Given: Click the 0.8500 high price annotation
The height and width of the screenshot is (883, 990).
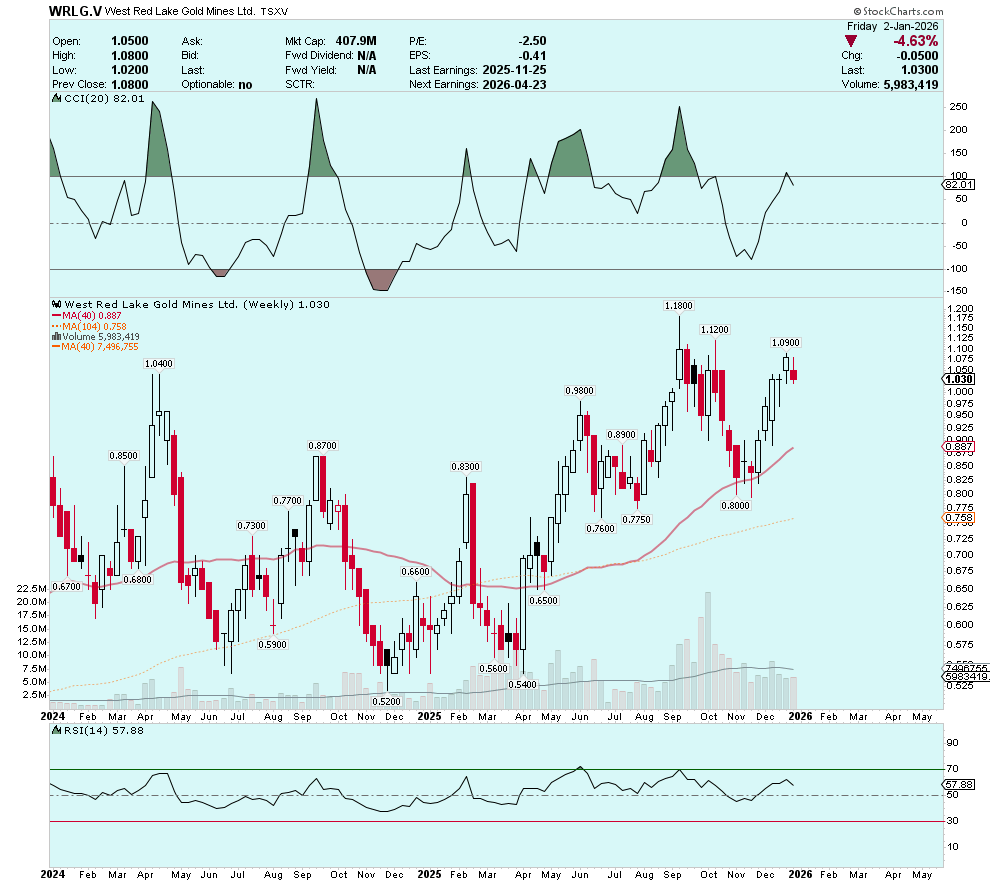Looking at the screenshot, I should pos(123,456).
